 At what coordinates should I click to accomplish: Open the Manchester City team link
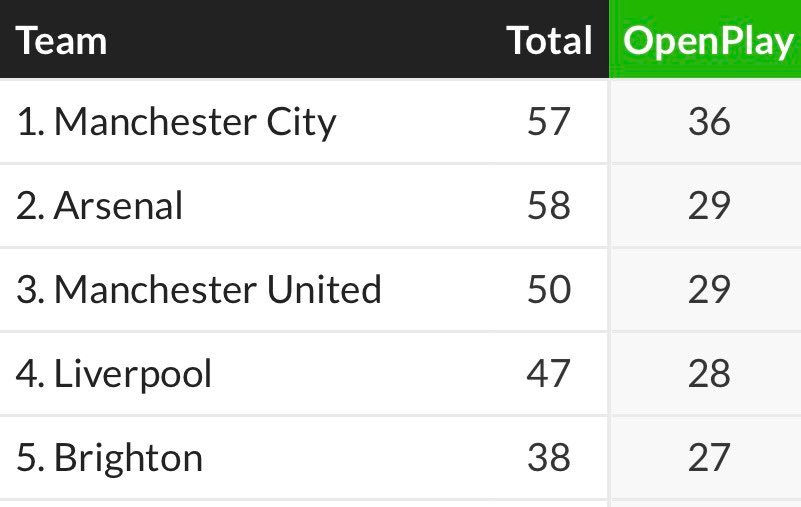point(195,122)
